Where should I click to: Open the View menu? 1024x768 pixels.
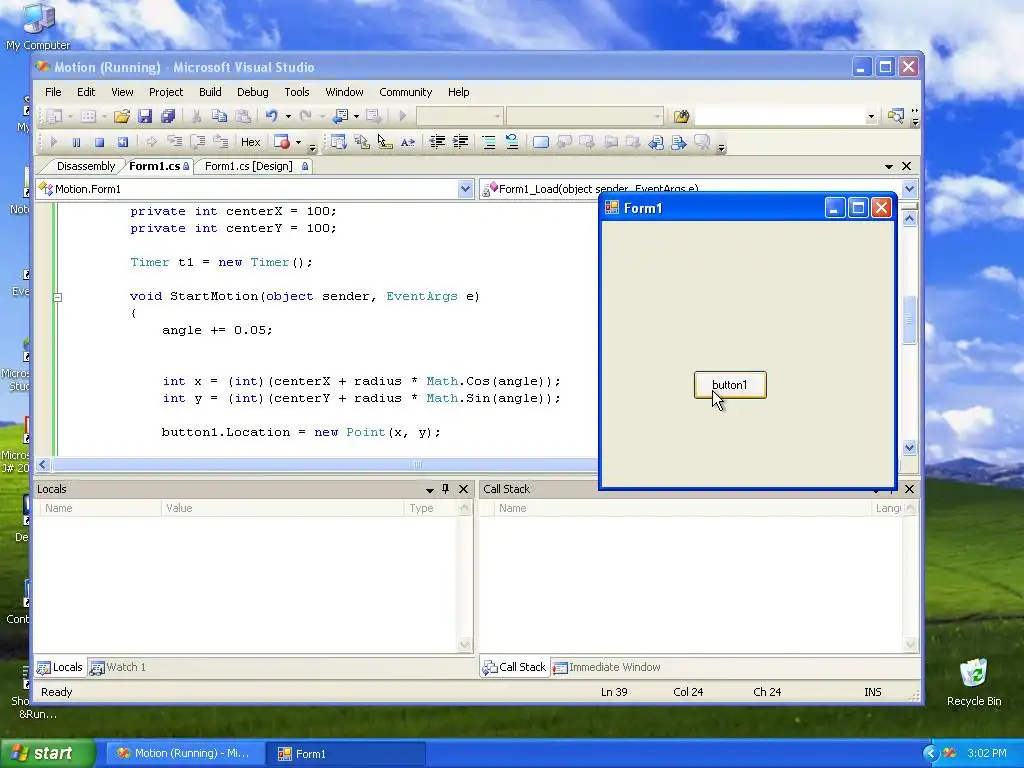pyautogui.click(x=122, y=92)
